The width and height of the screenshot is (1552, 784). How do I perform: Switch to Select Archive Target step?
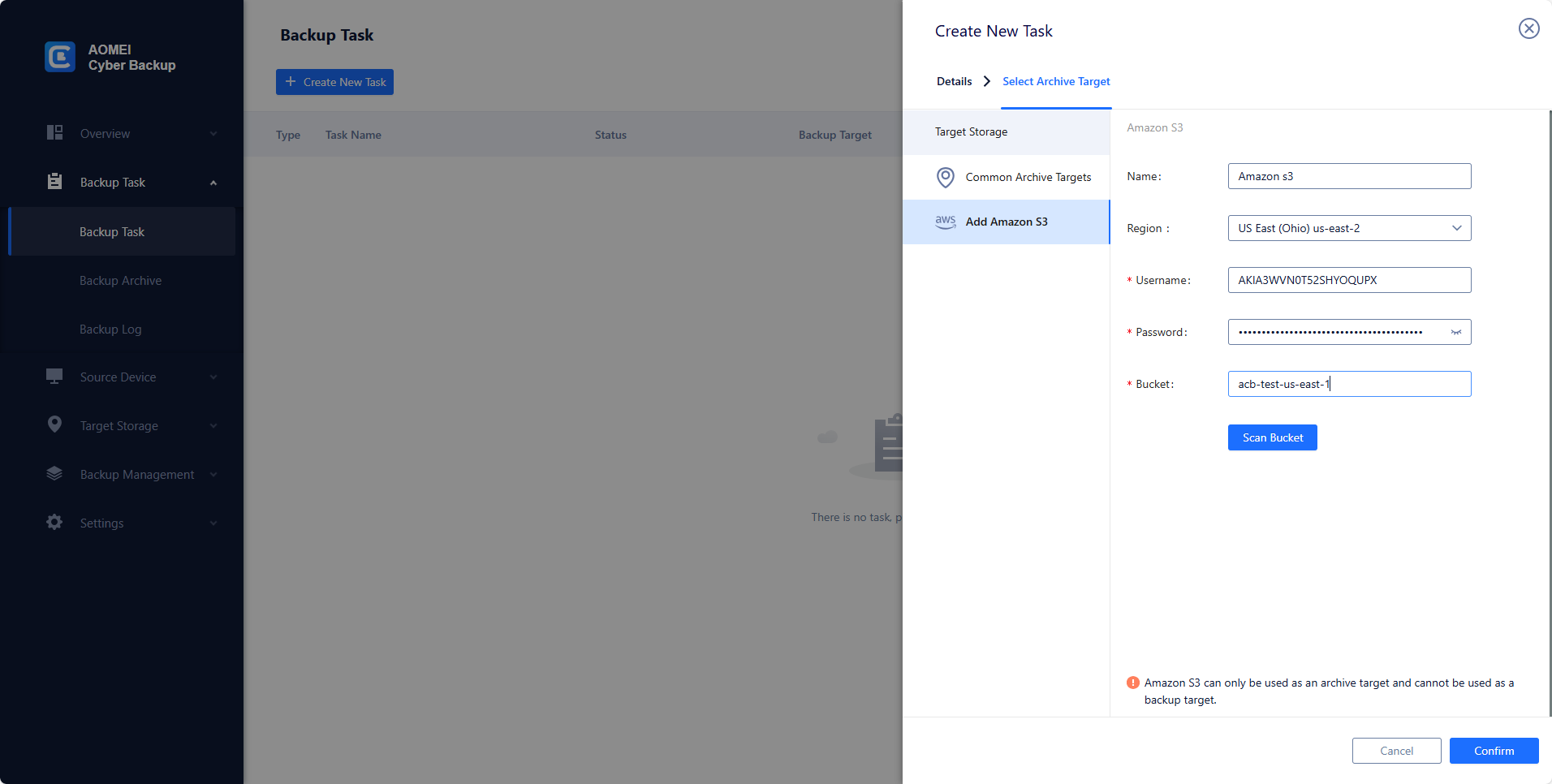coord(1056,81)
